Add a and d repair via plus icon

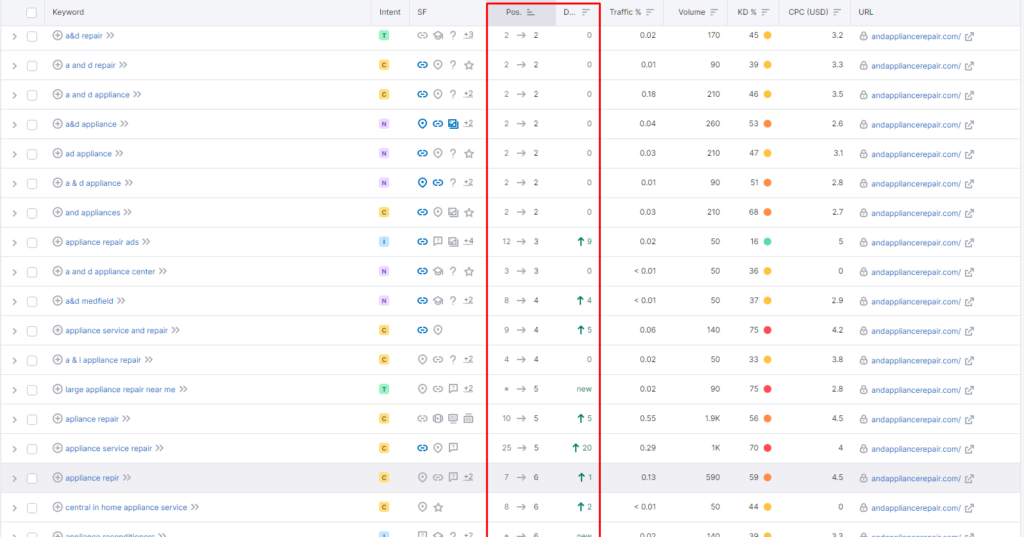(x=57, y=65)
